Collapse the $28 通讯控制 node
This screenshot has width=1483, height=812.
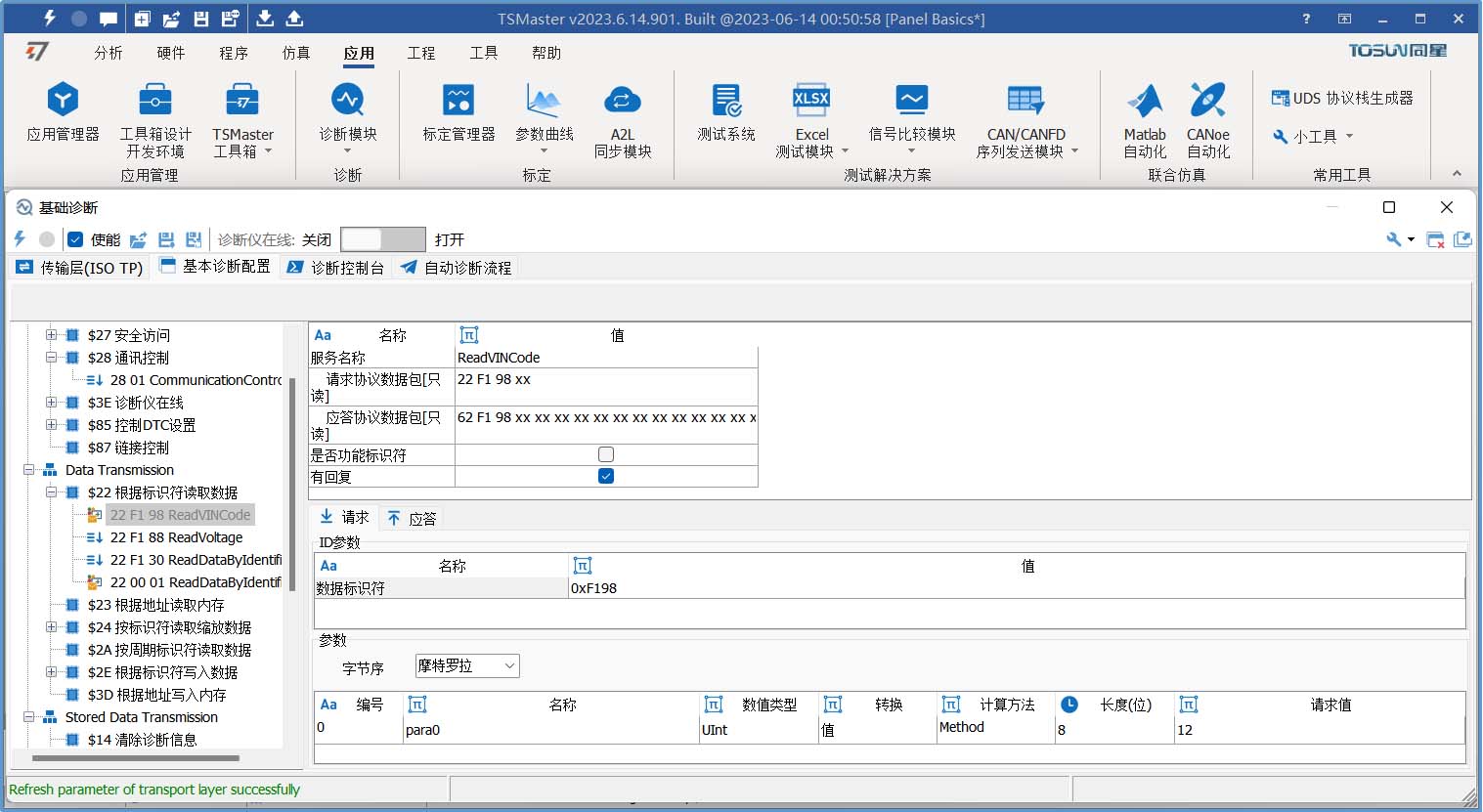tap(52, 358)
